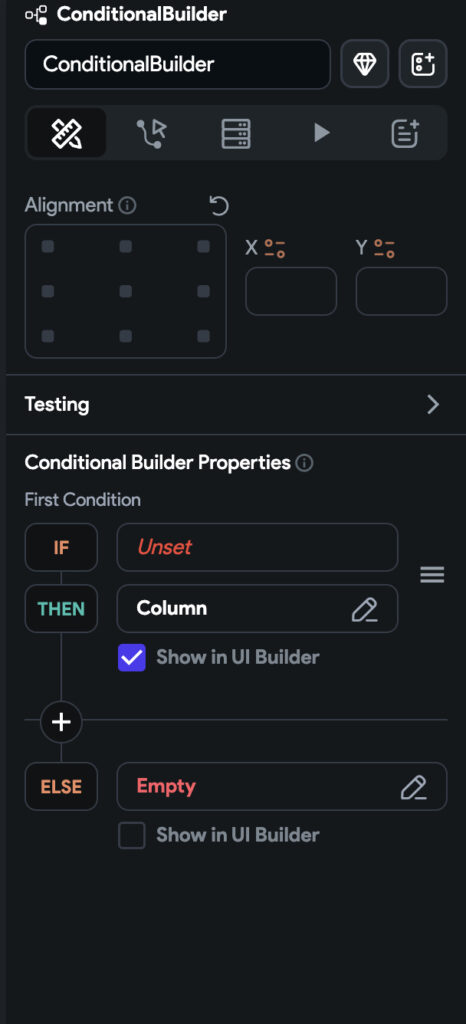Reset alignment with the undo arrow icon
Viewport: 466px width, 1024px height.
[219, 206]
